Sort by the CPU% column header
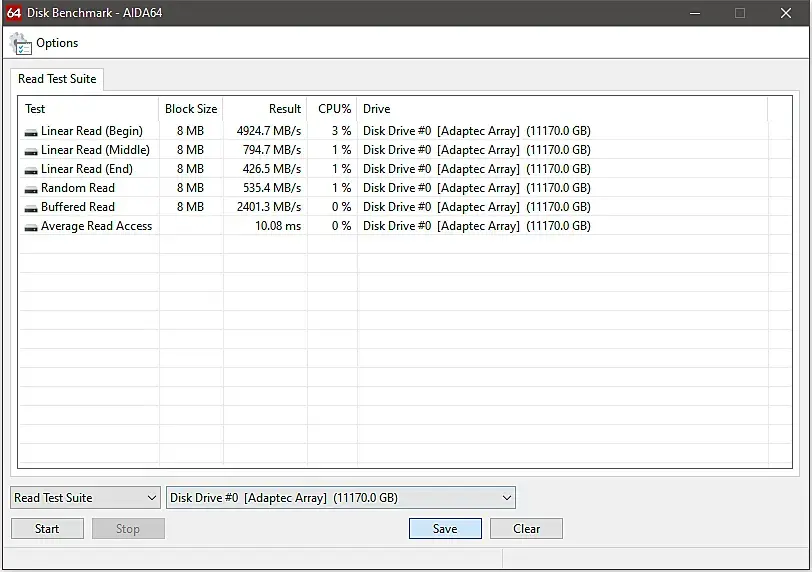This screenshot has height=572, width=812. (332, 109)
